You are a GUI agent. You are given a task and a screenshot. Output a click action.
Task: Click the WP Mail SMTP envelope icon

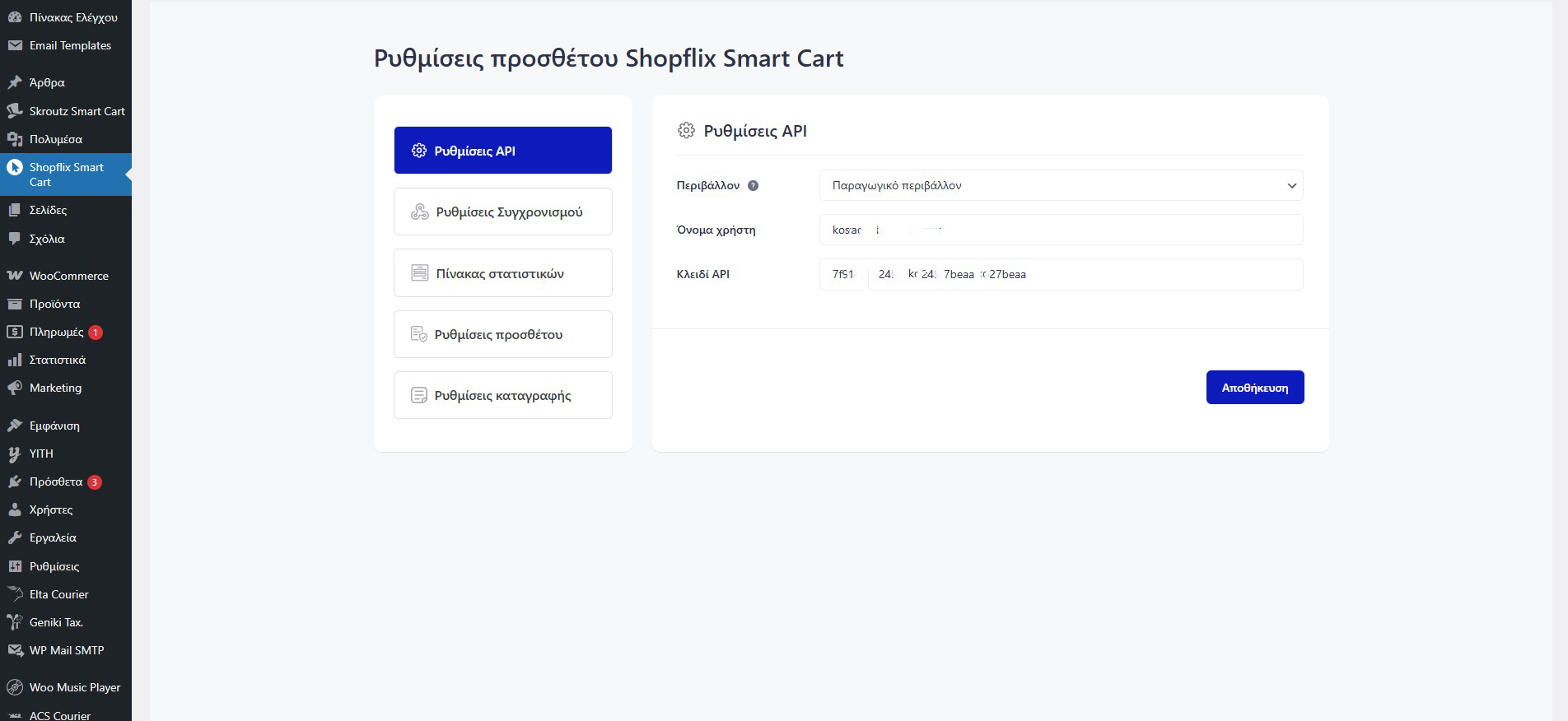14,650
